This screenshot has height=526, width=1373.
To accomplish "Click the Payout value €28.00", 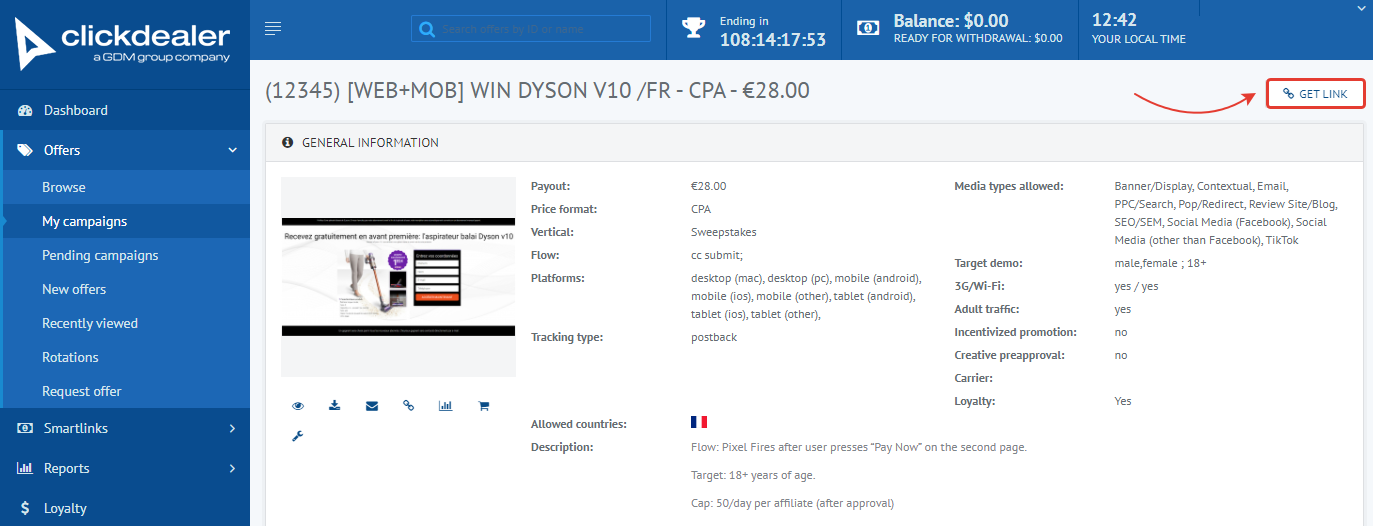I will pos(709,186).
